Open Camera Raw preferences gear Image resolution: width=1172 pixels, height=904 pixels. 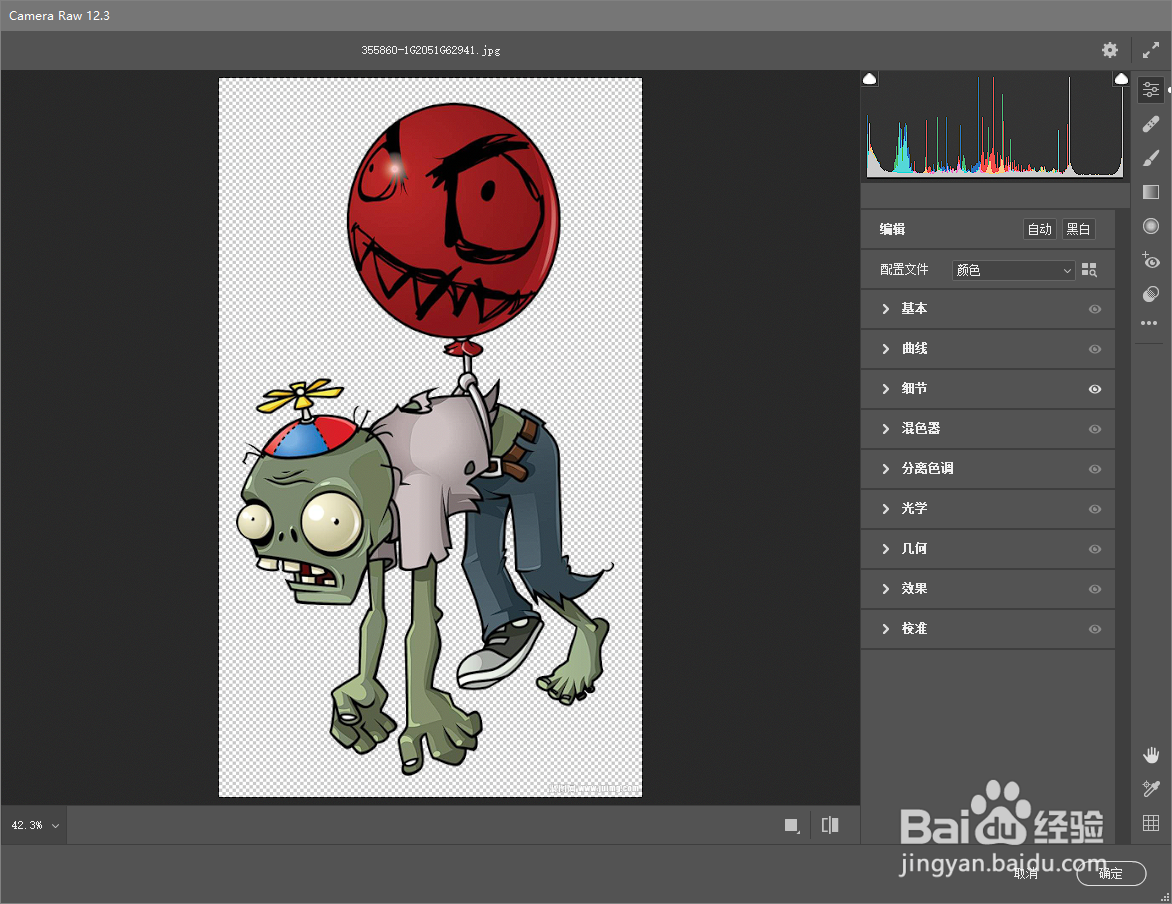tap(1110, 50)
